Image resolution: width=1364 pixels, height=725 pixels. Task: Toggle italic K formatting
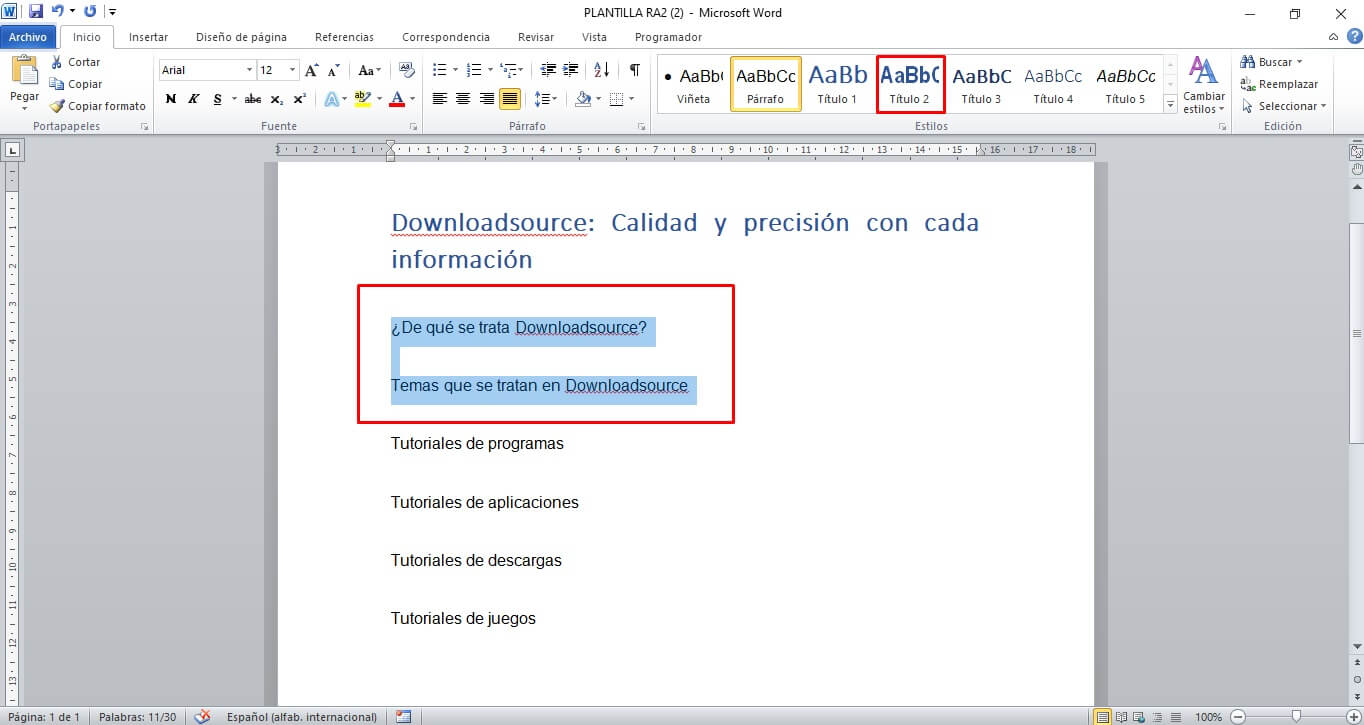coord(194,99)
